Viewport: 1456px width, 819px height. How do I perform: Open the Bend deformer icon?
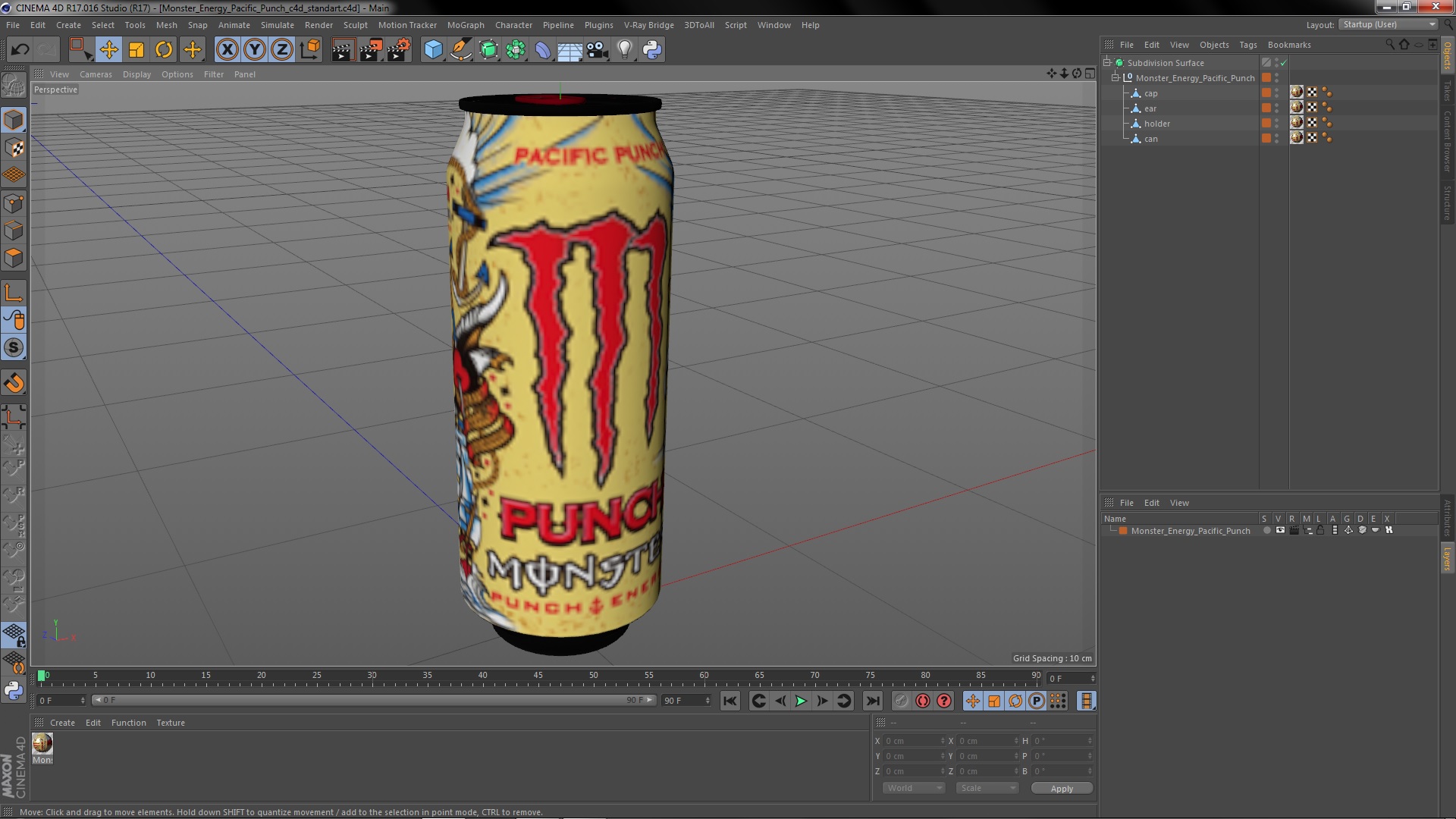[x=543, y=50]
